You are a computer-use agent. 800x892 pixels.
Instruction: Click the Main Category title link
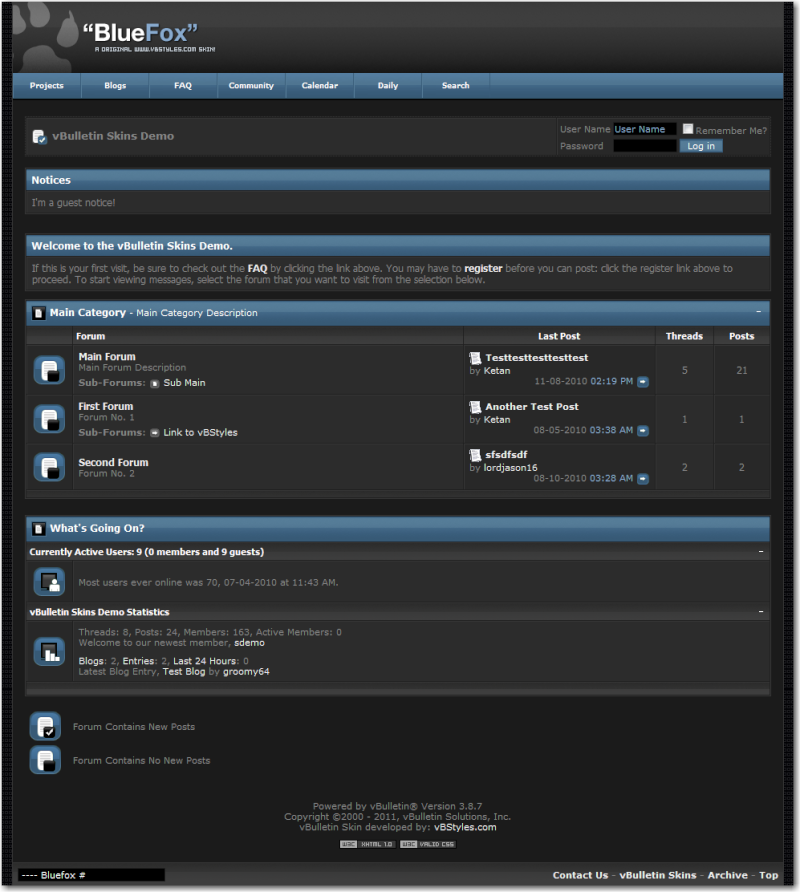point(88,312)
